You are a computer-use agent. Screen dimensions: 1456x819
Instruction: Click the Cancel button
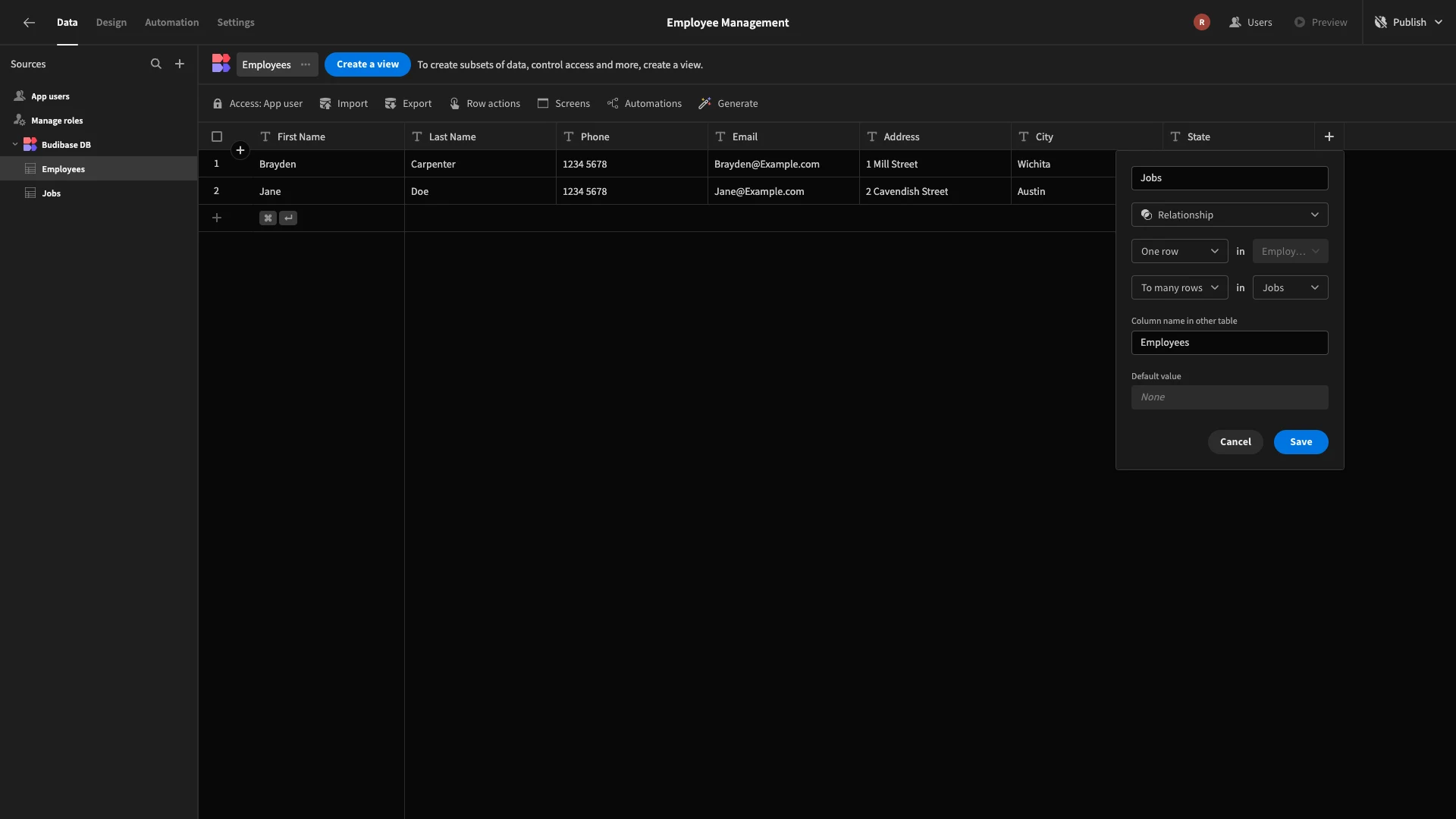[1235, 442]
